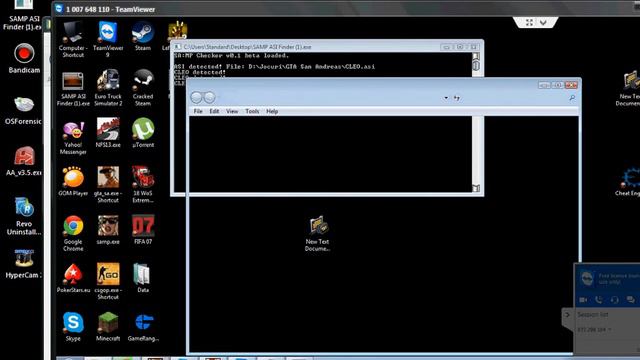Image resolution: width=640 pixels, height=360 pixels.
Task: Click the TeamViewer window title icon
Action: click(59, 9)
